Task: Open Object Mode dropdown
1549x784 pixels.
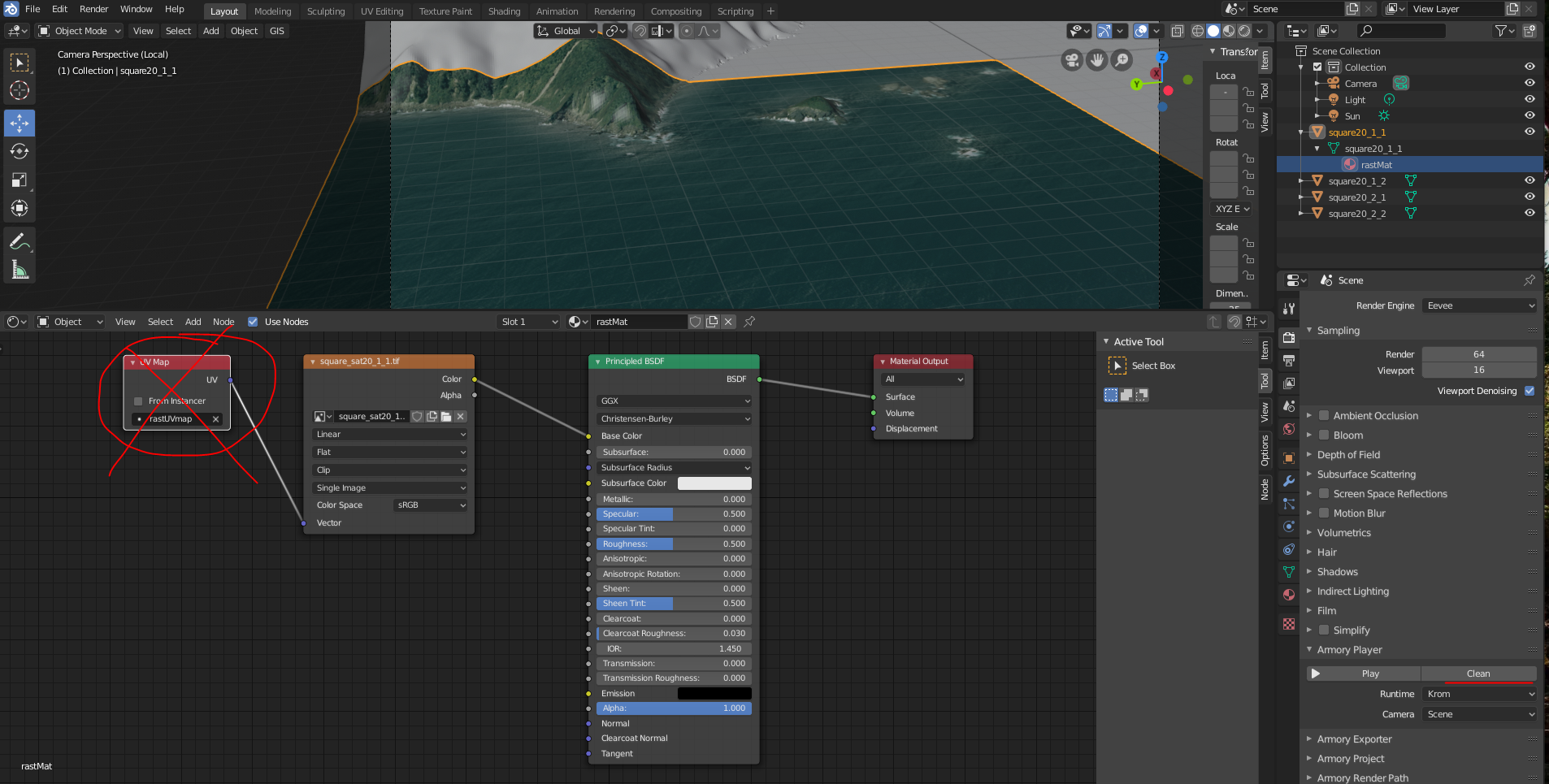Action: [80, 31]
